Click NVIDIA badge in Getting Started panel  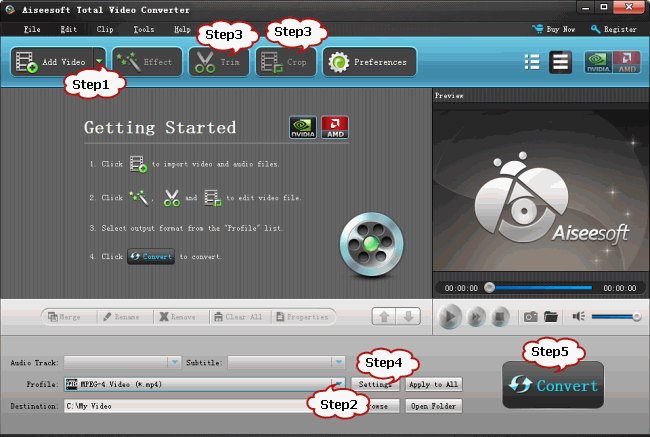tap(303, 127)
